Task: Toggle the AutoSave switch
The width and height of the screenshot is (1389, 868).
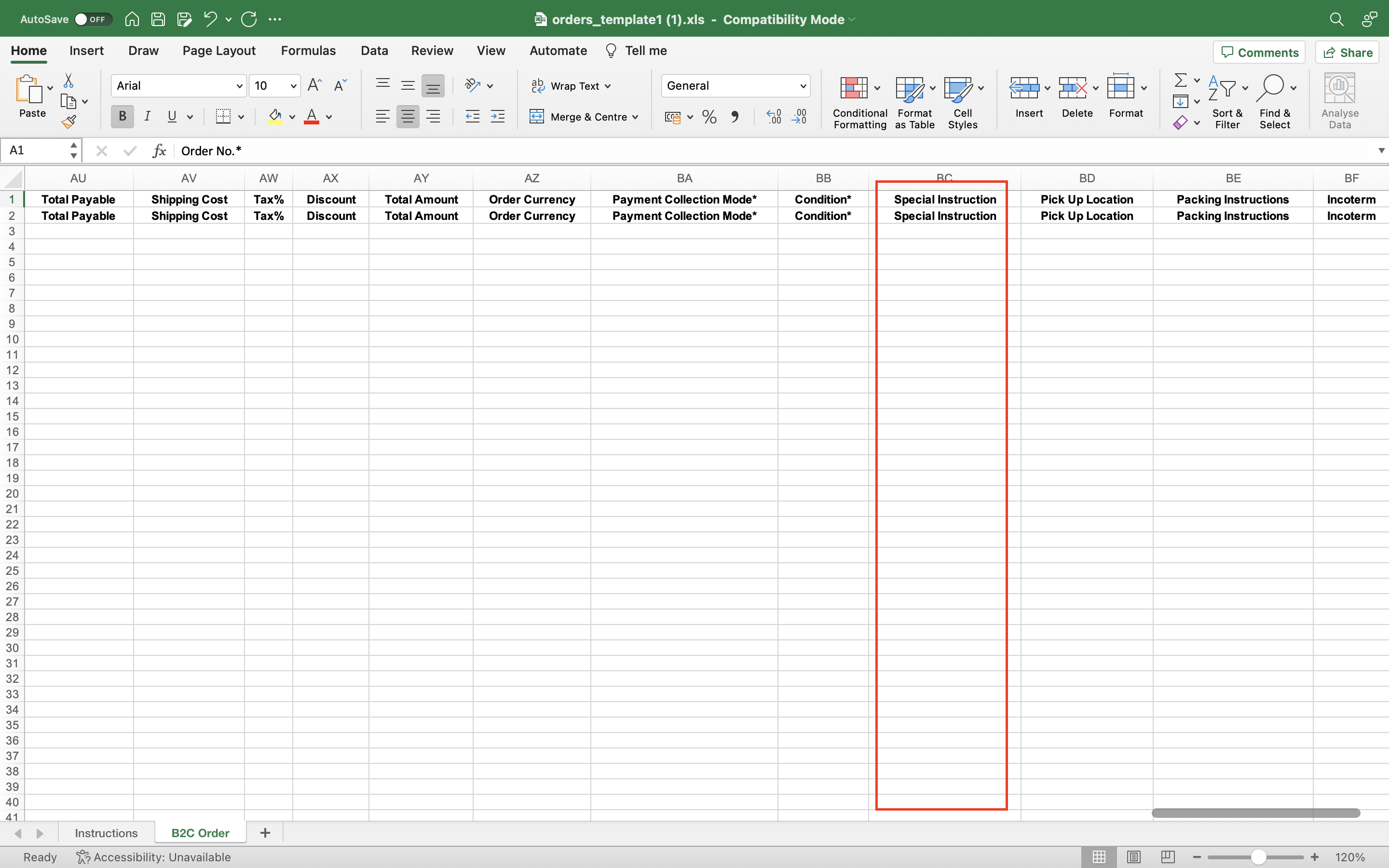Action: pos(94,19)
